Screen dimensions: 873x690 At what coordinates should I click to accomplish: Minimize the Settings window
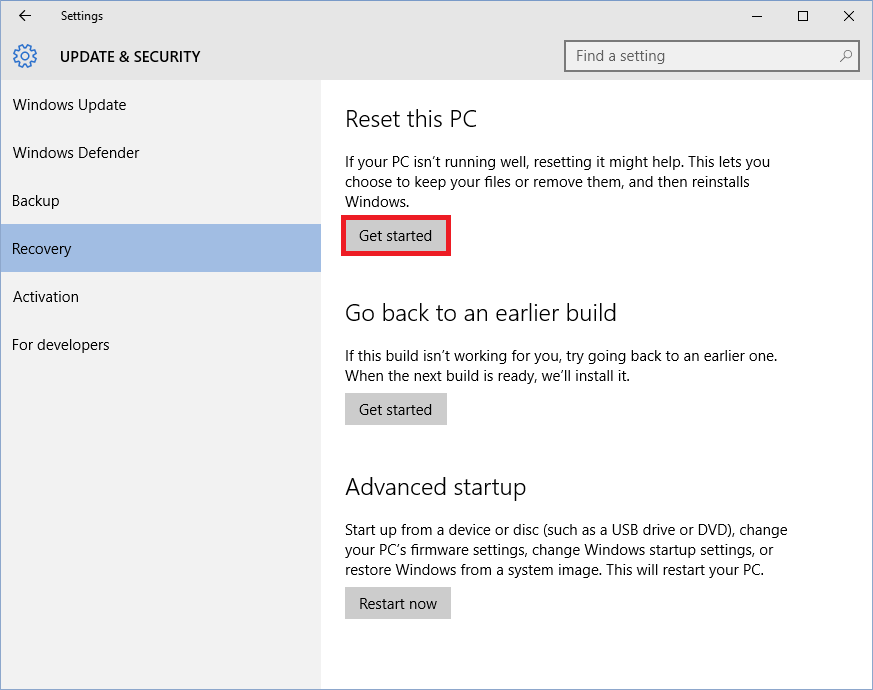click(x=757, y=16)
